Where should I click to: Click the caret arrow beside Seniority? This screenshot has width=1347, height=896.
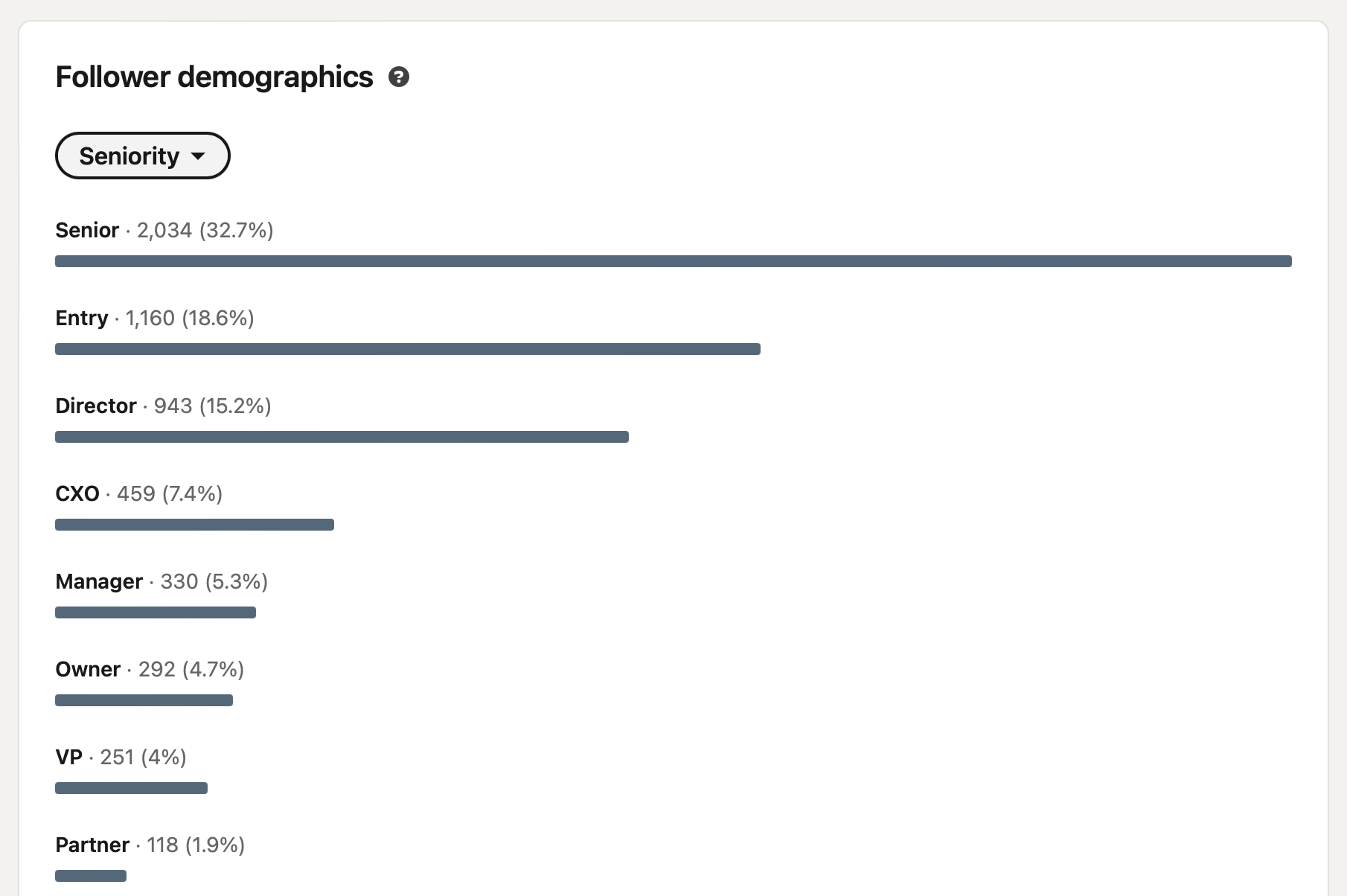198,156
